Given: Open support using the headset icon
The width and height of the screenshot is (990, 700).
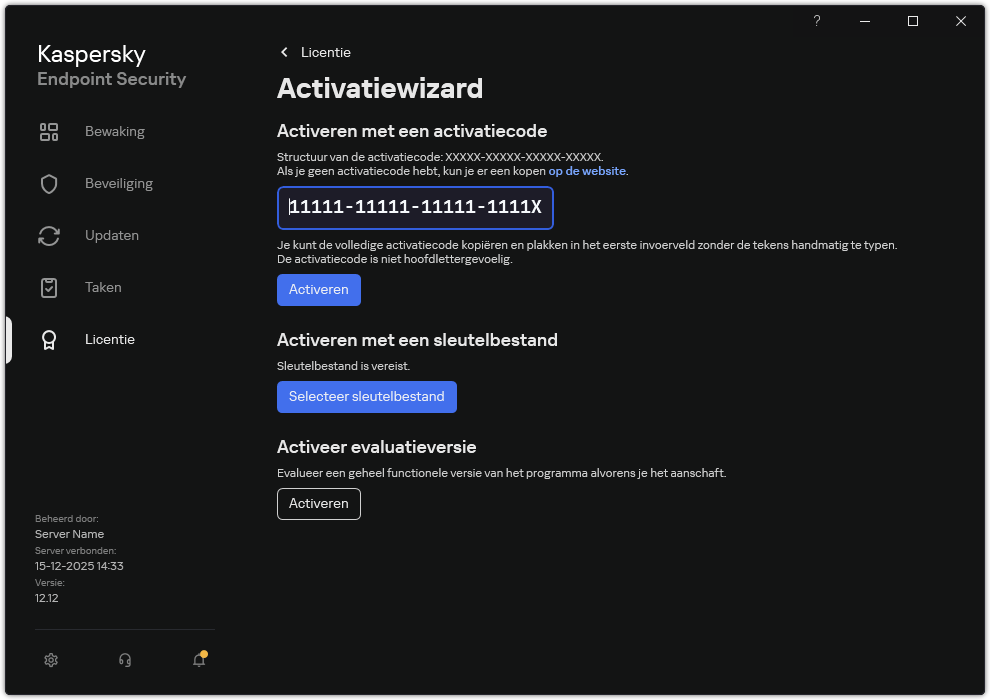Looking at the screenshot, I should [x=124, y=660].
